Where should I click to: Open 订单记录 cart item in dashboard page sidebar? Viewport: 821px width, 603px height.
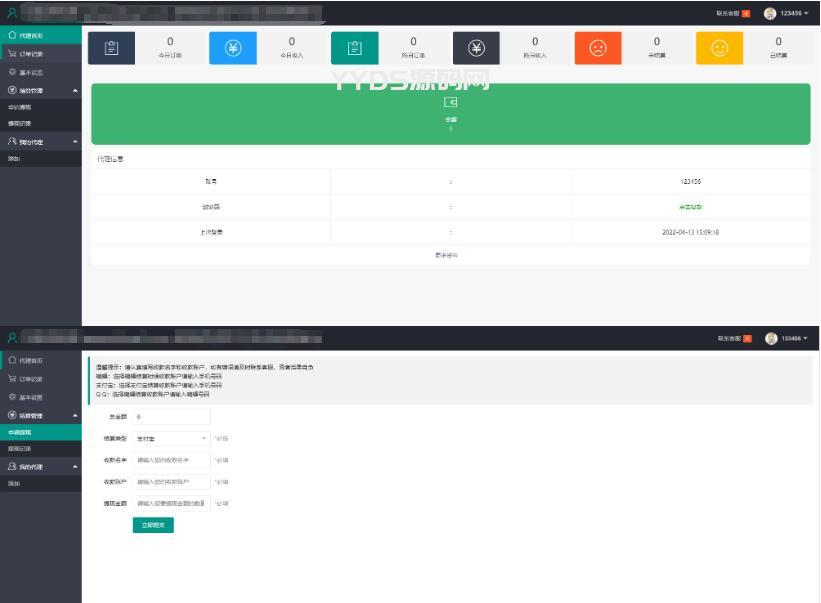click(x=31, y=54)
